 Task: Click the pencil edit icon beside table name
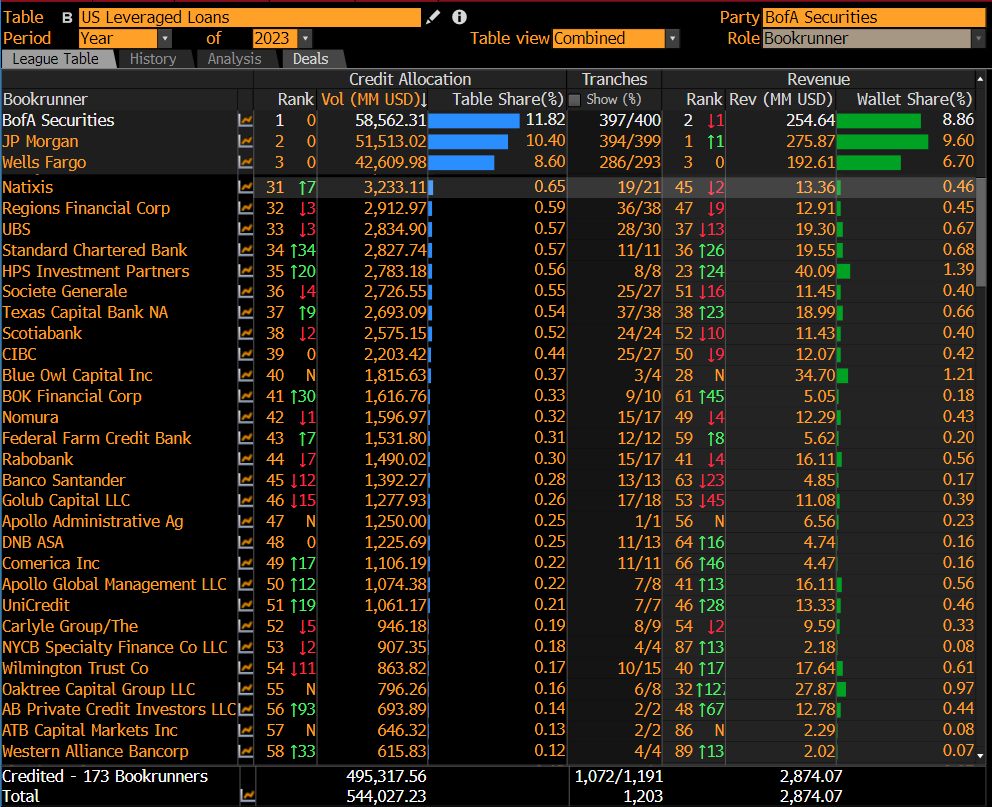pyautogui.click(x=433, y=17)
